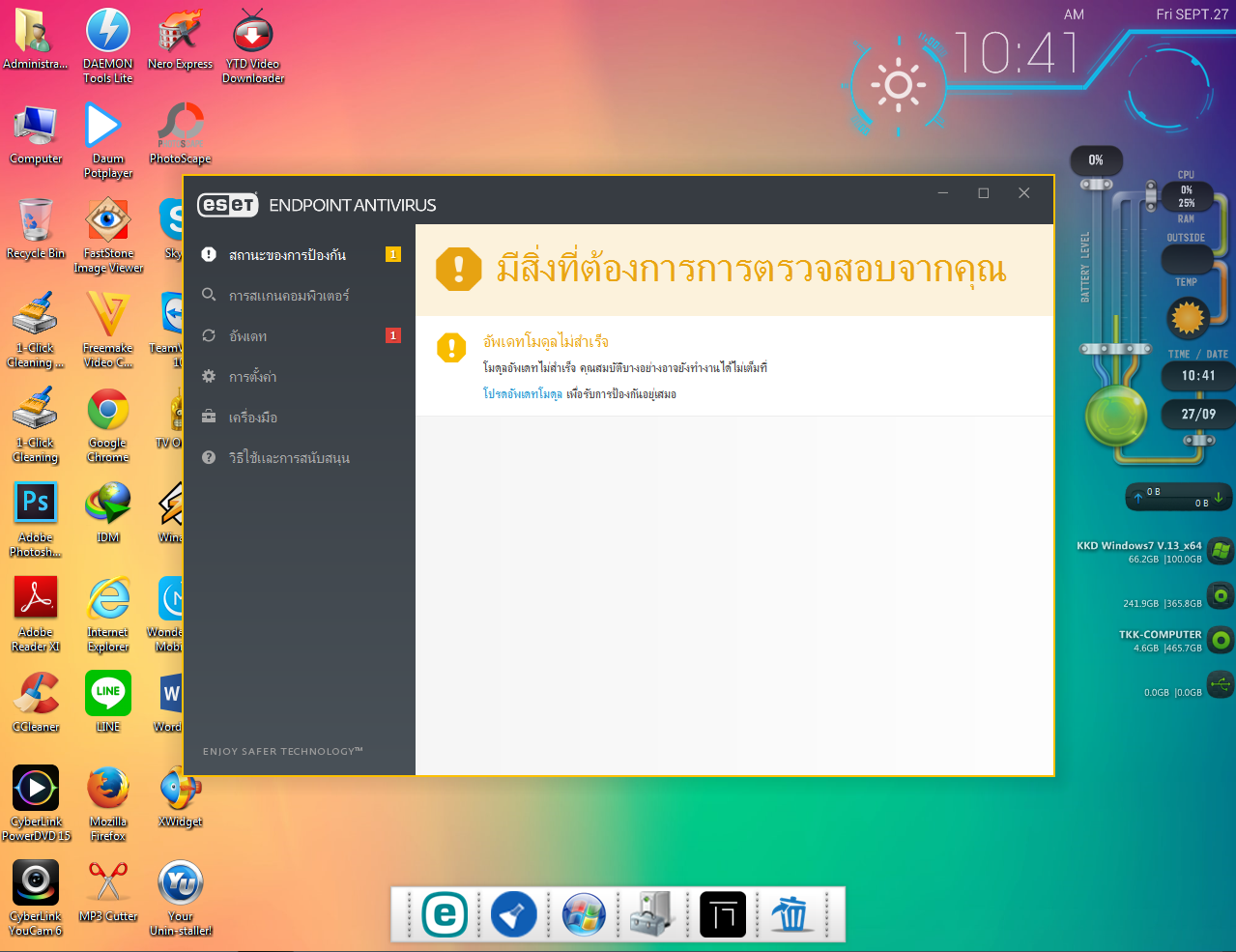Click the TKK-COMPUTER drive entry
The height and width of the screenshot is (952, 1236).
1175,641
